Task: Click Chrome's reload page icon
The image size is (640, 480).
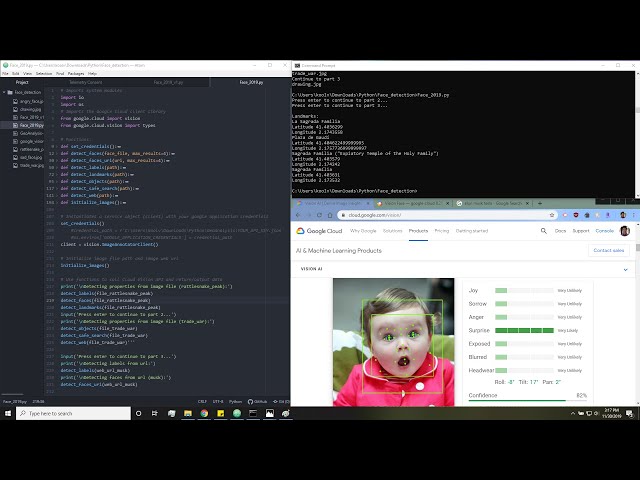Action: point(319,215)
